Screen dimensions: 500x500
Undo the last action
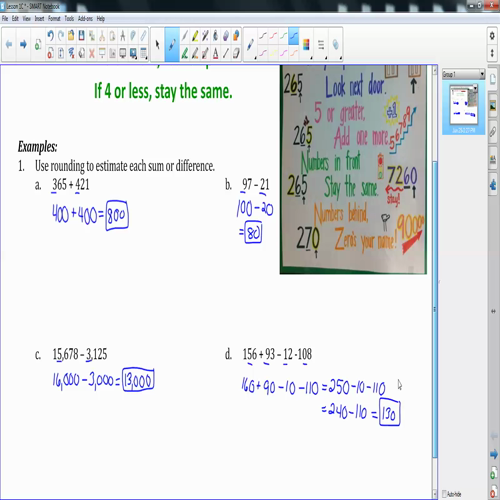pos(50,35)
